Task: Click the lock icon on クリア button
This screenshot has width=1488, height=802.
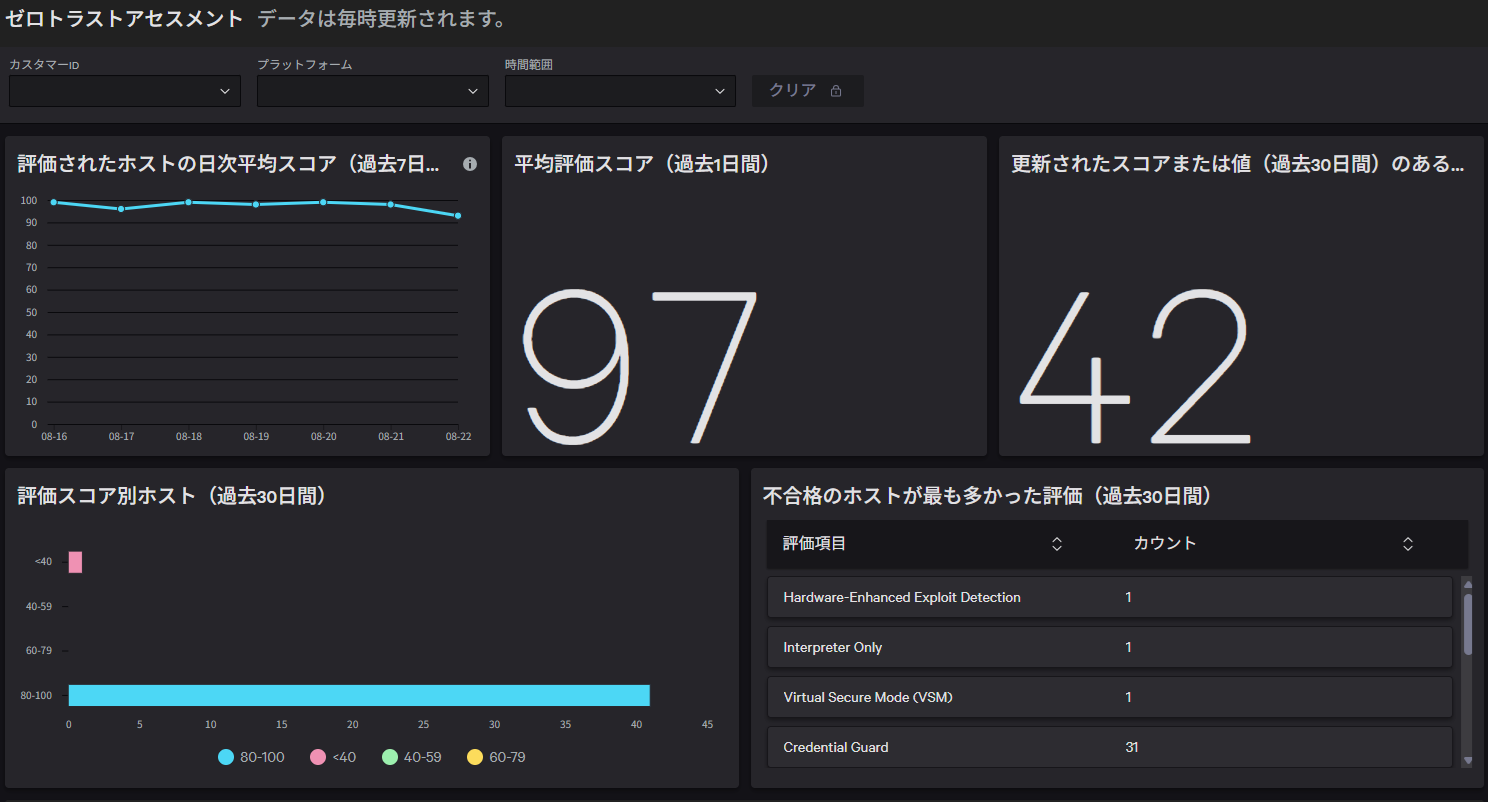Action: click(x=836, y=91)
